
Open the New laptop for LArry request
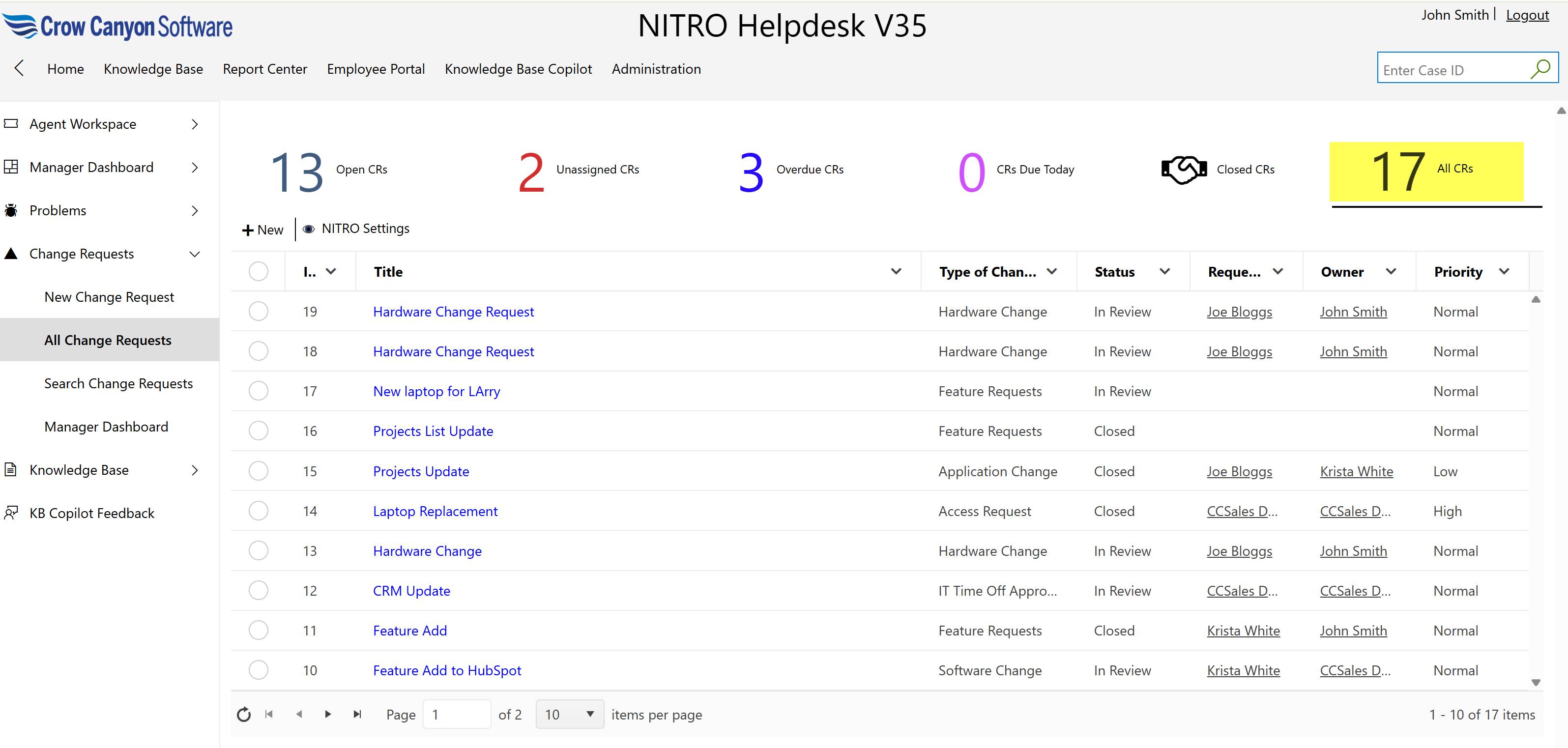coord(436,391)
